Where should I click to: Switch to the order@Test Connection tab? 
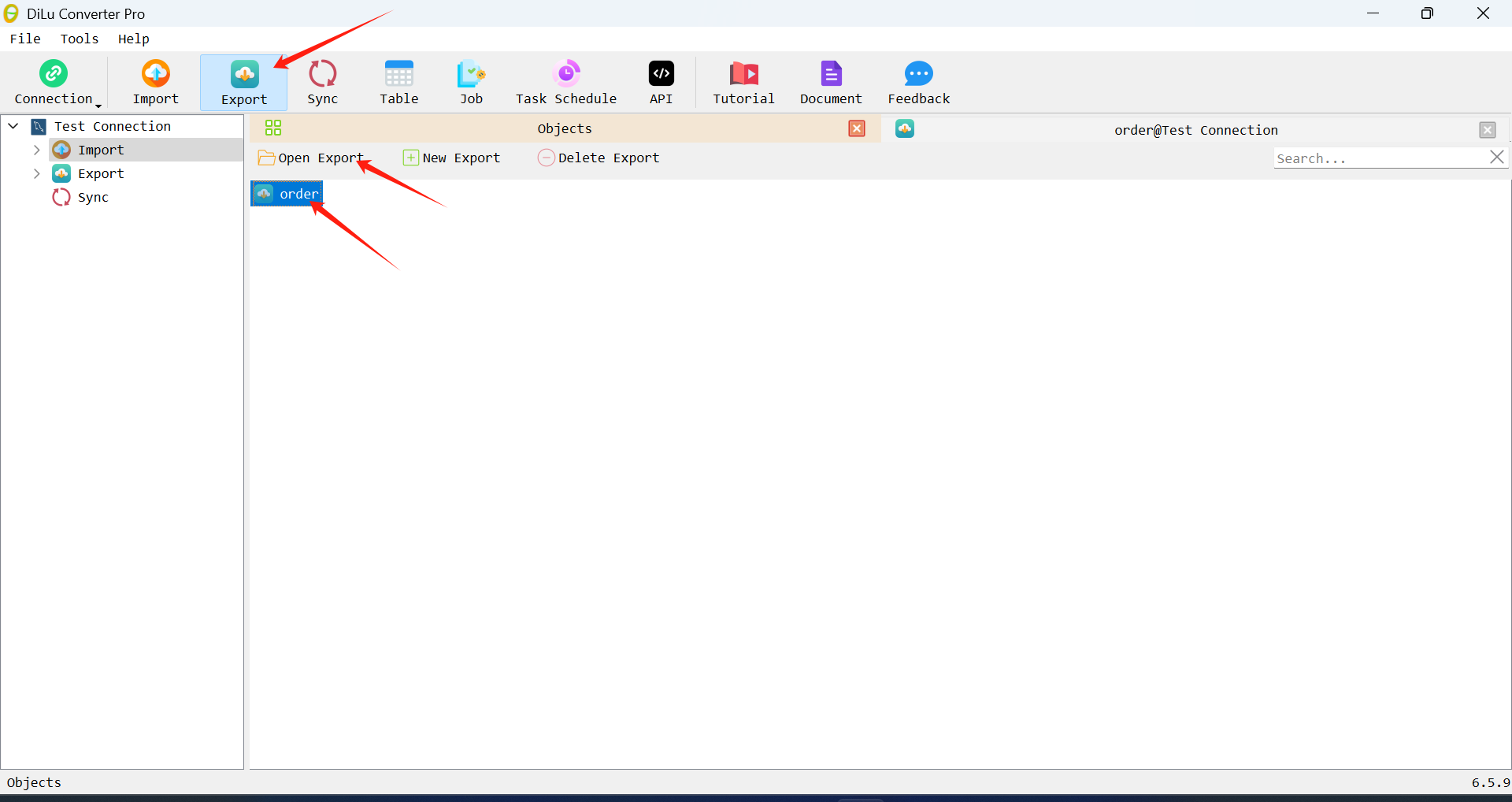[x=1196, y=130]
